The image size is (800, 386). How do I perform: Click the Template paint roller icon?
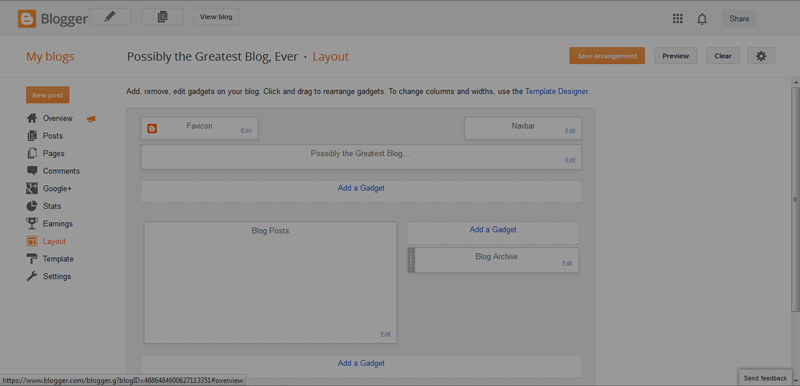click(x=32, y=259)
